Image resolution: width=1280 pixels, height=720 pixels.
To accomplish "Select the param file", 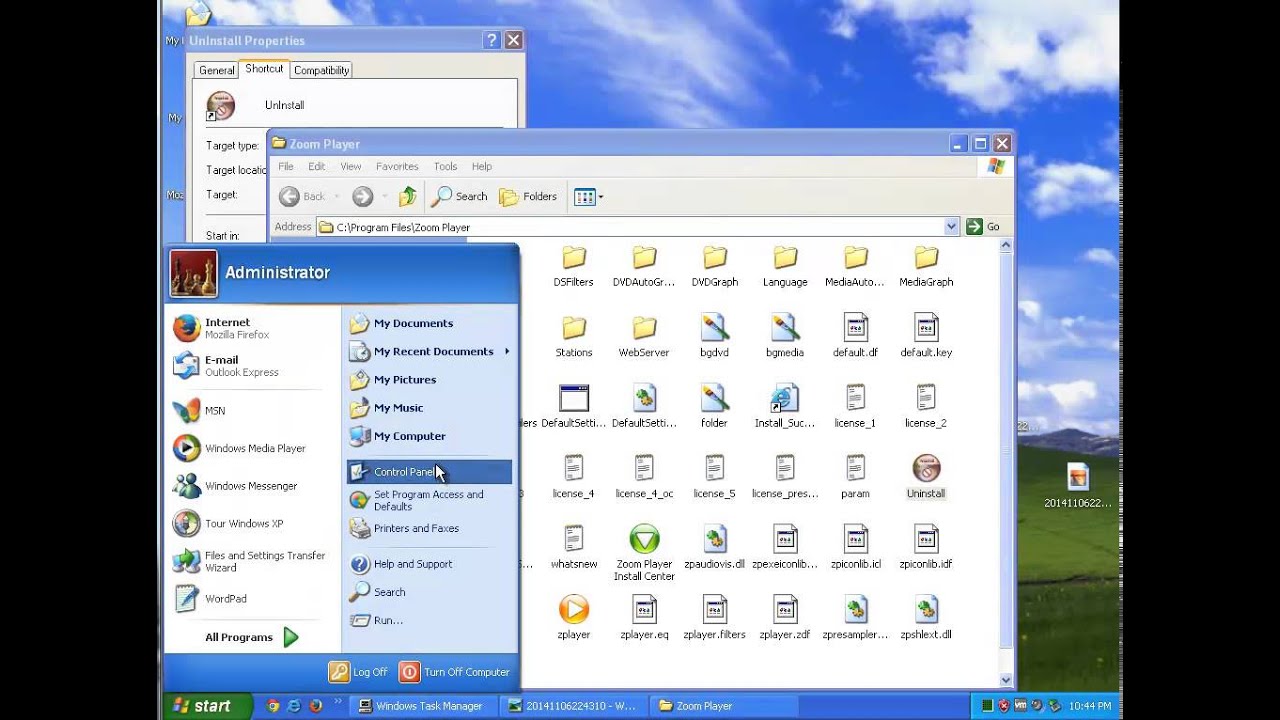I will [855, 477].
